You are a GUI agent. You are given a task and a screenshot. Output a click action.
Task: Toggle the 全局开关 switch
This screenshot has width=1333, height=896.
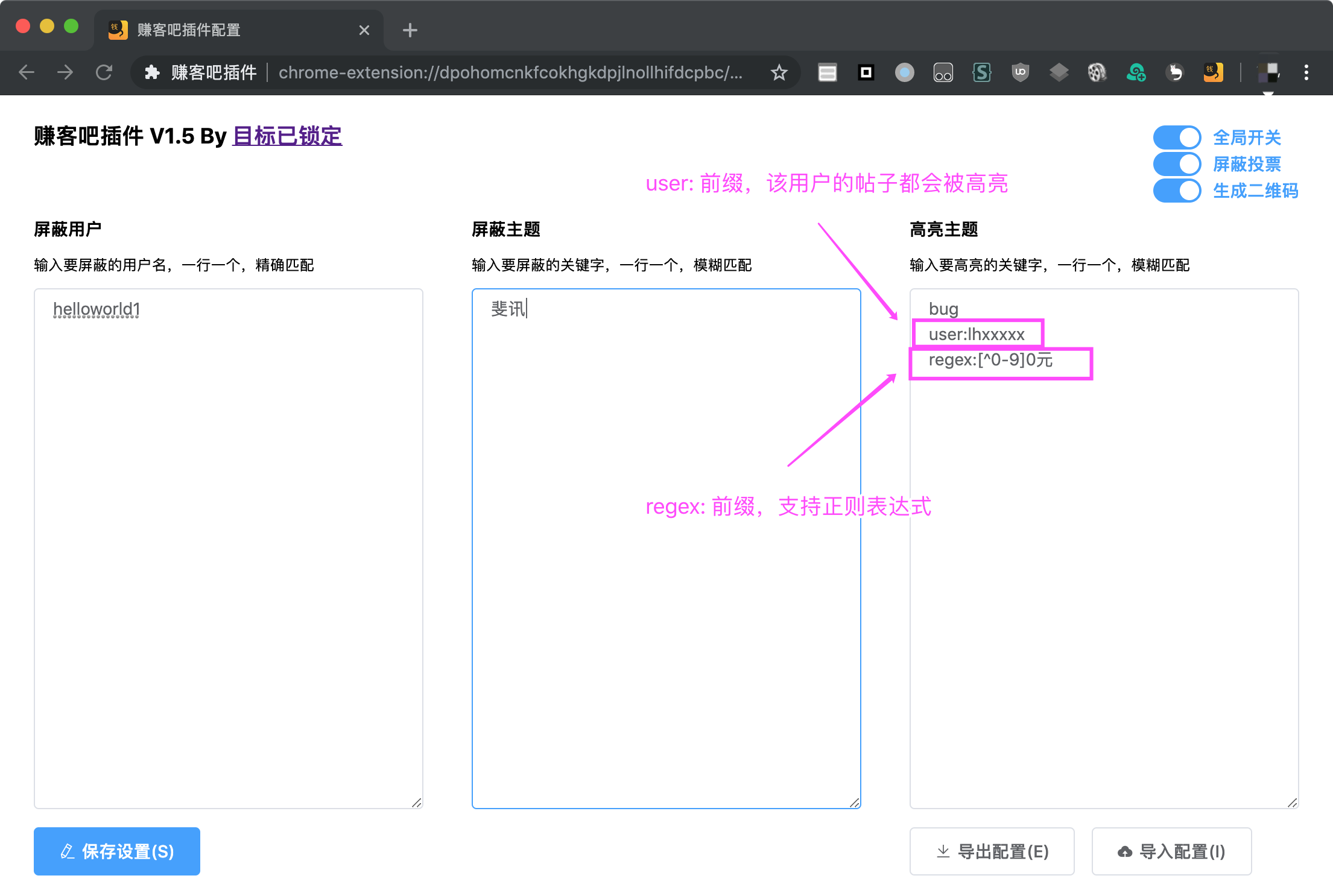1177,137
